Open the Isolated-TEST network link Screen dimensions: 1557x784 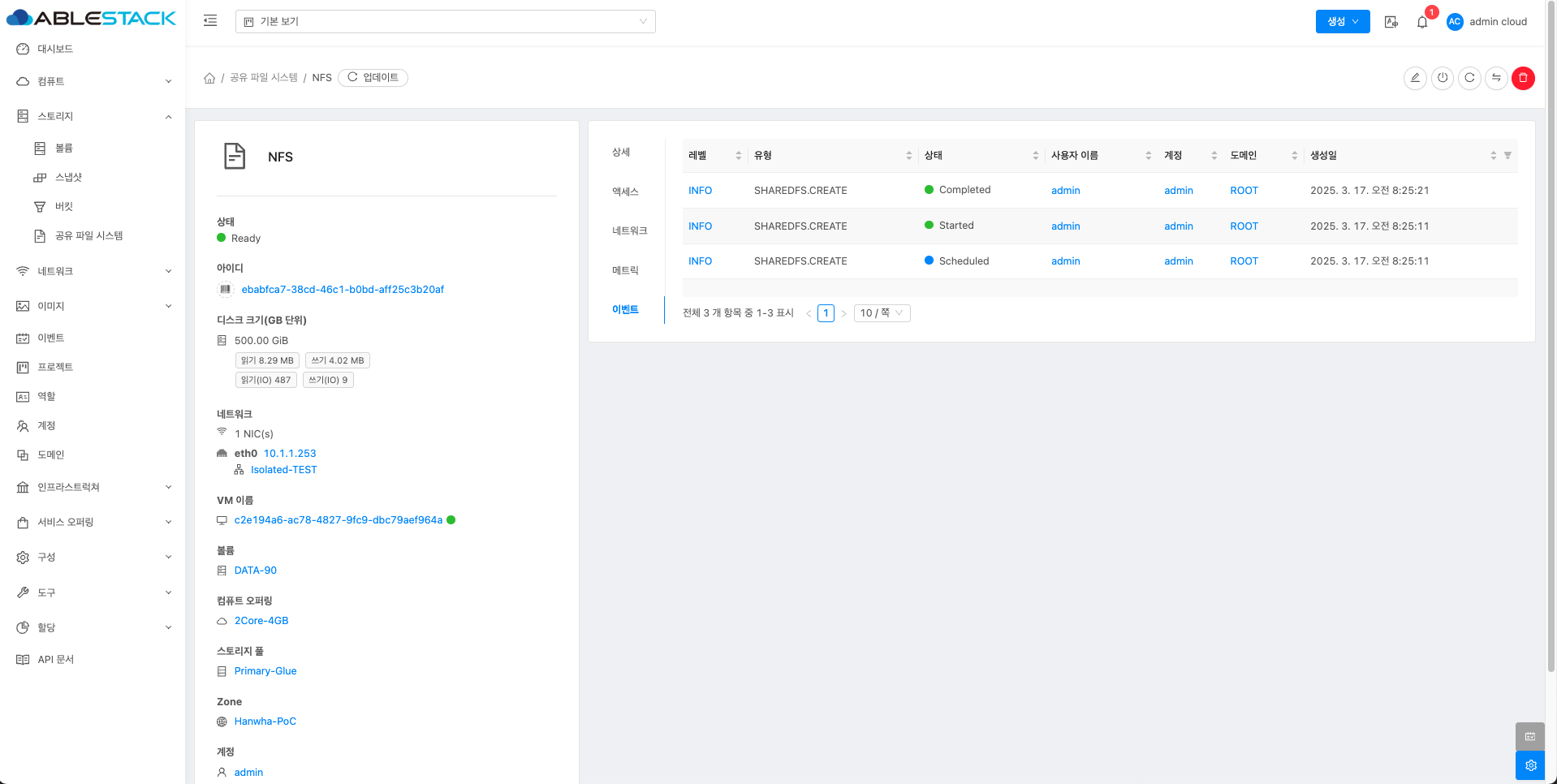click(x=283, y=470)
